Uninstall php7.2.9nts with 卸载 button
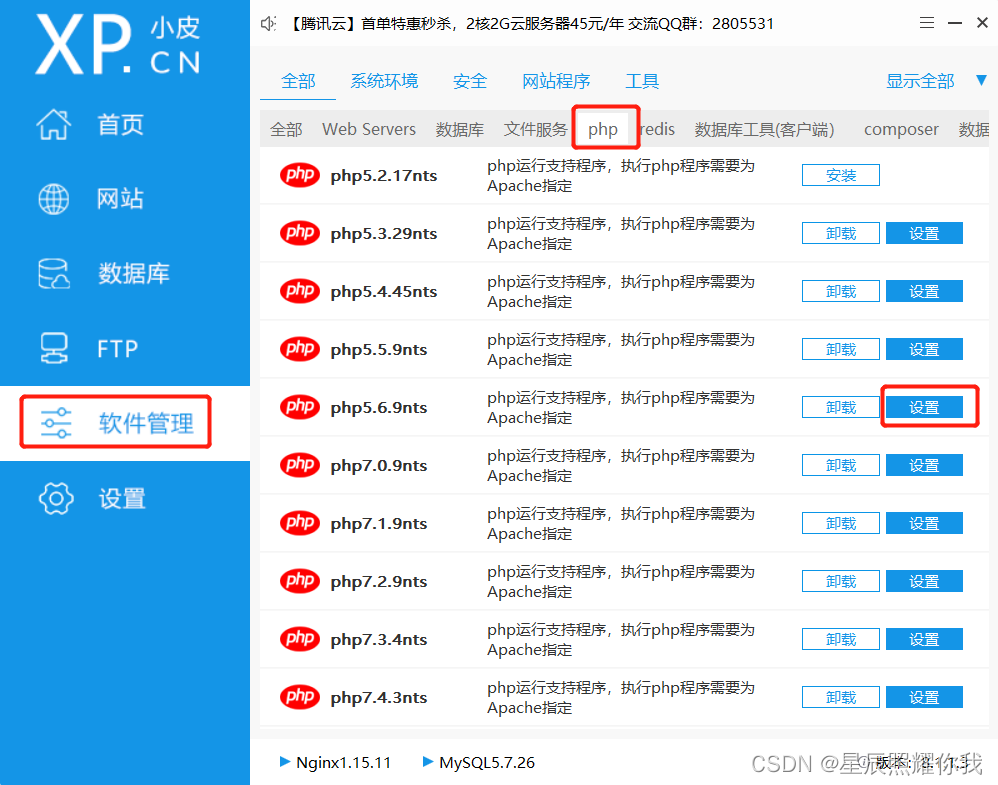 click(x=840, y=581)
